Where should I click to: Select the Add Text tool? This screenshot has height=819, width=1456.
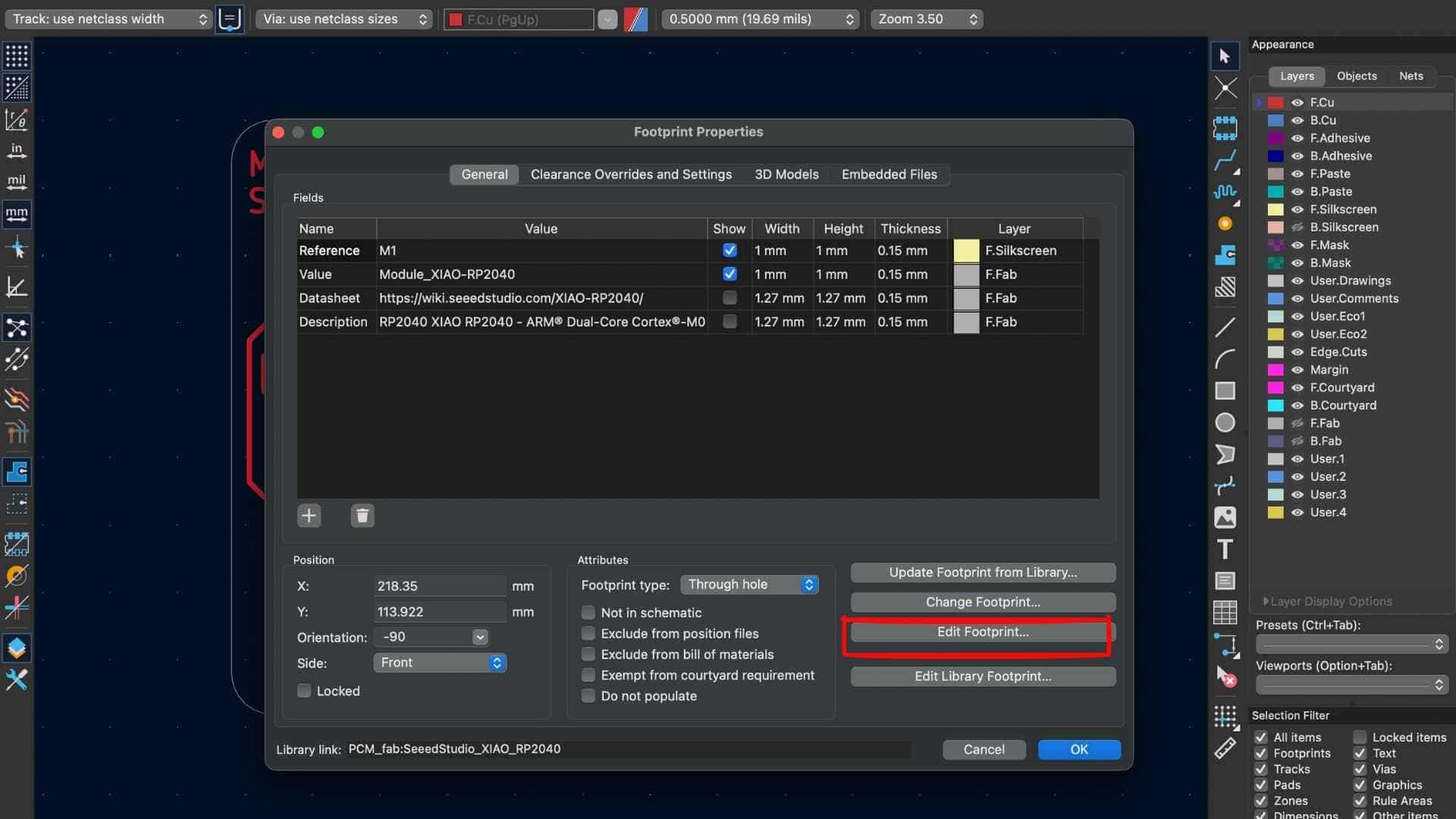pos(1225,549)
